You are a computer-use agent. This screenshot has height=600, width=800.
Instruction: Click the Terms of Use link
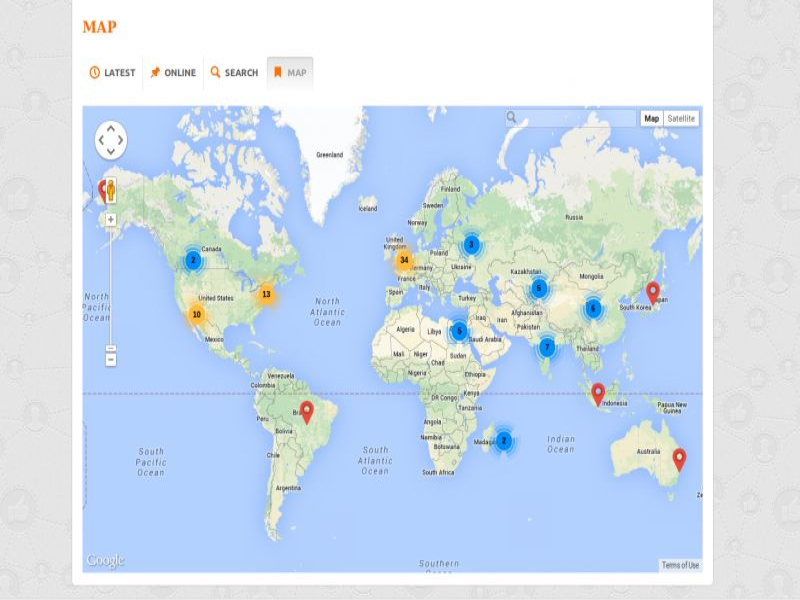[x=680, y=565]
